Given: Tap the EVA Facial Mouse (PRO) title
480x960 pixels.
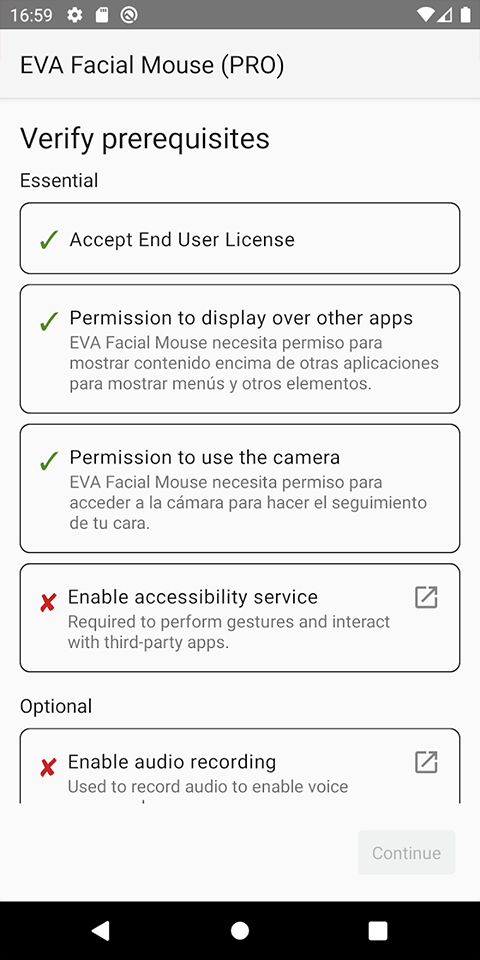Looking at the screenshot, I should 152,65.
